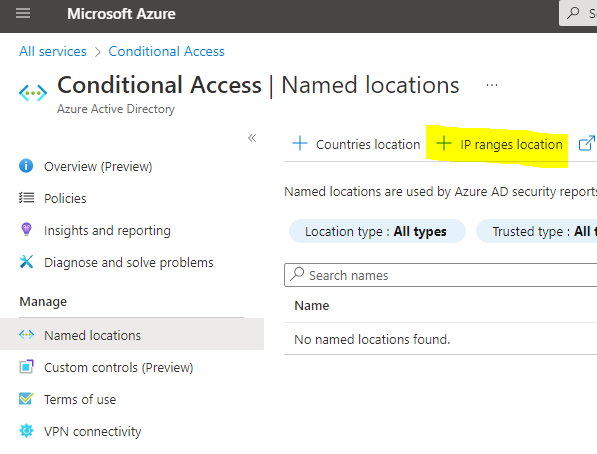The image size is (597, 454).
Task: Open Policies menu item
Action: pos(65,198)
